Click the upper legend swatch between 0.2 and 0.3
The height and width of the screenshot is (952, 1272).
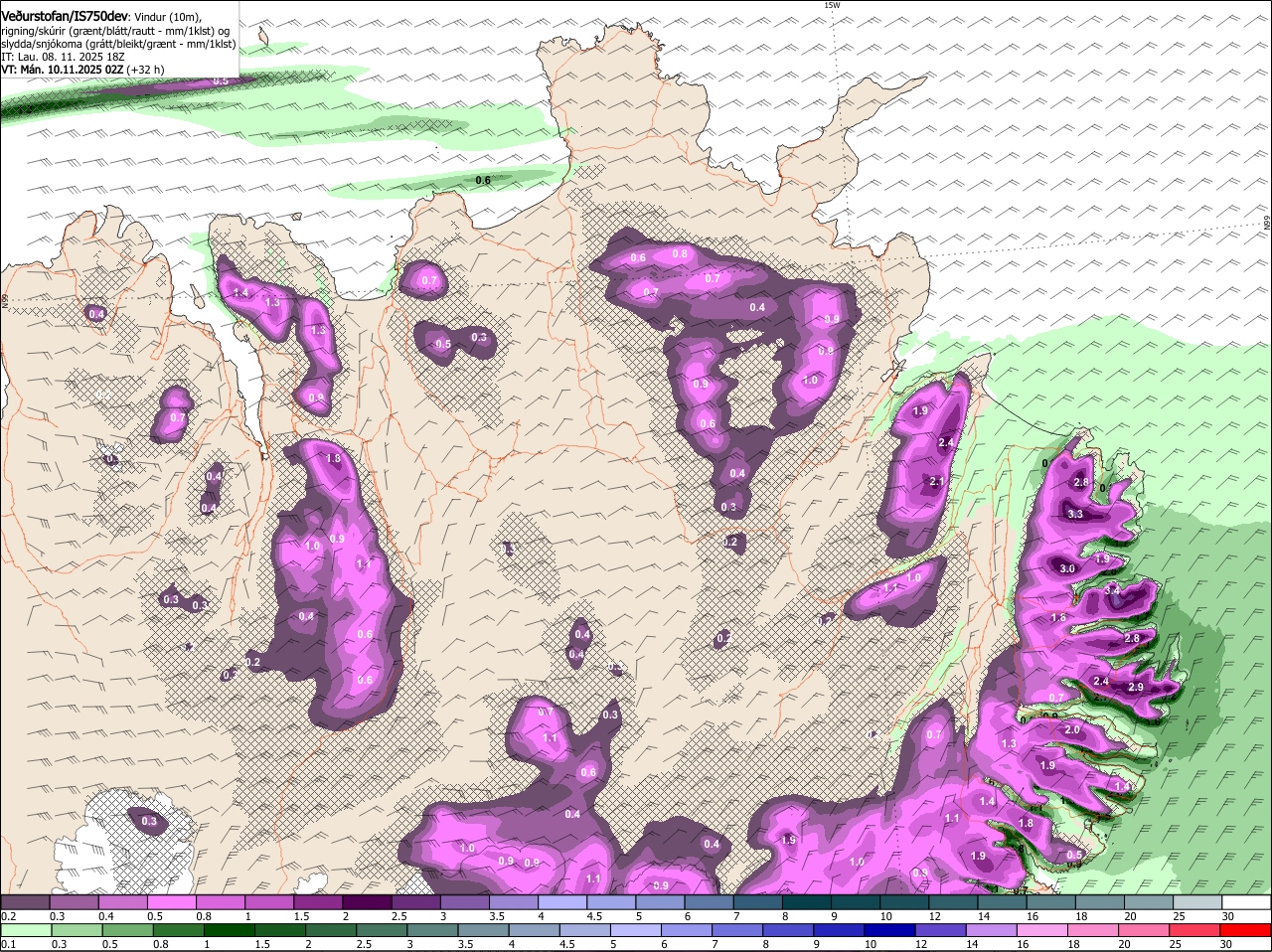(25, 902)
